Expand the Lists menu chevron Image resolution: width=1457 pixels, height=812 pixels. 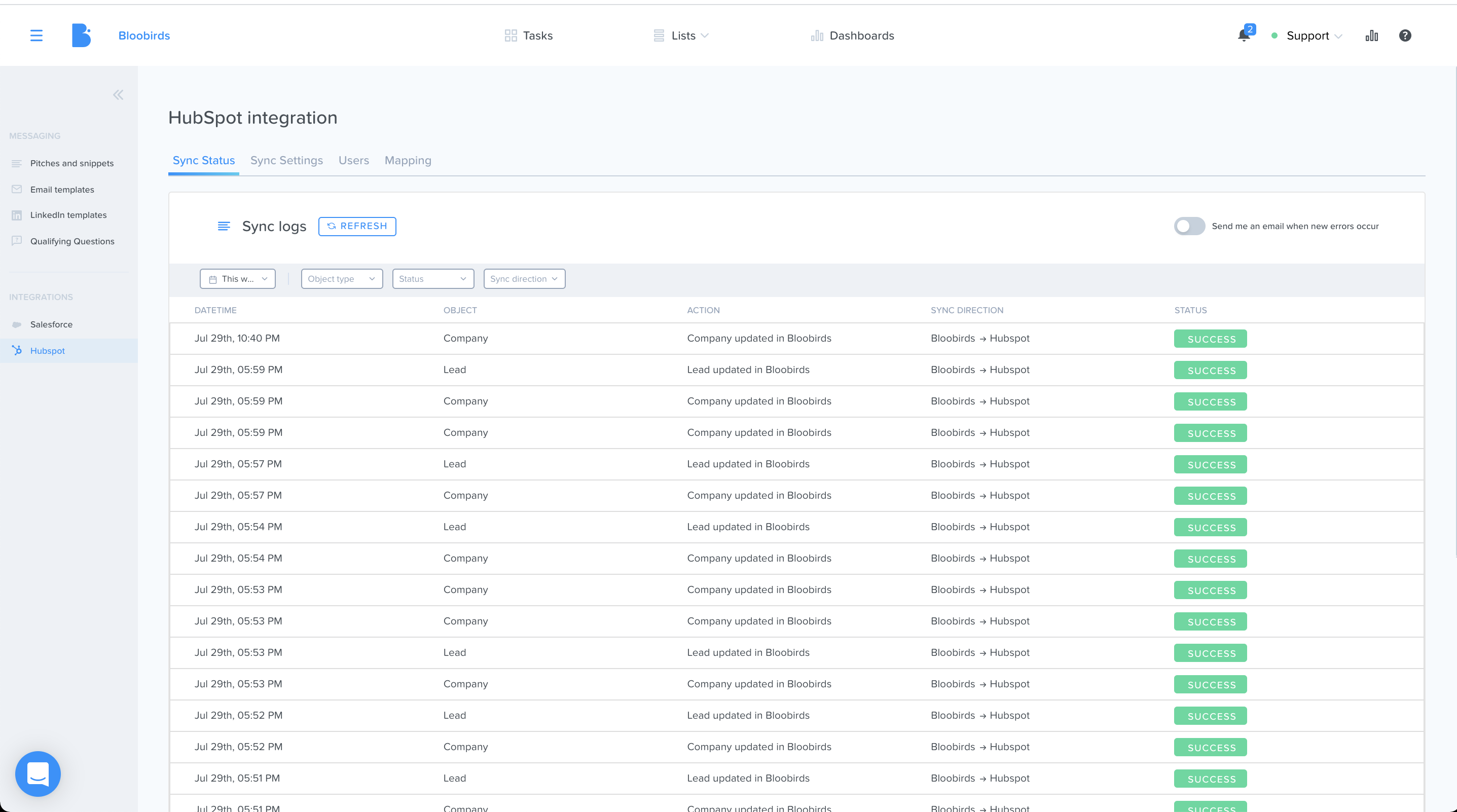pos(705,35)
